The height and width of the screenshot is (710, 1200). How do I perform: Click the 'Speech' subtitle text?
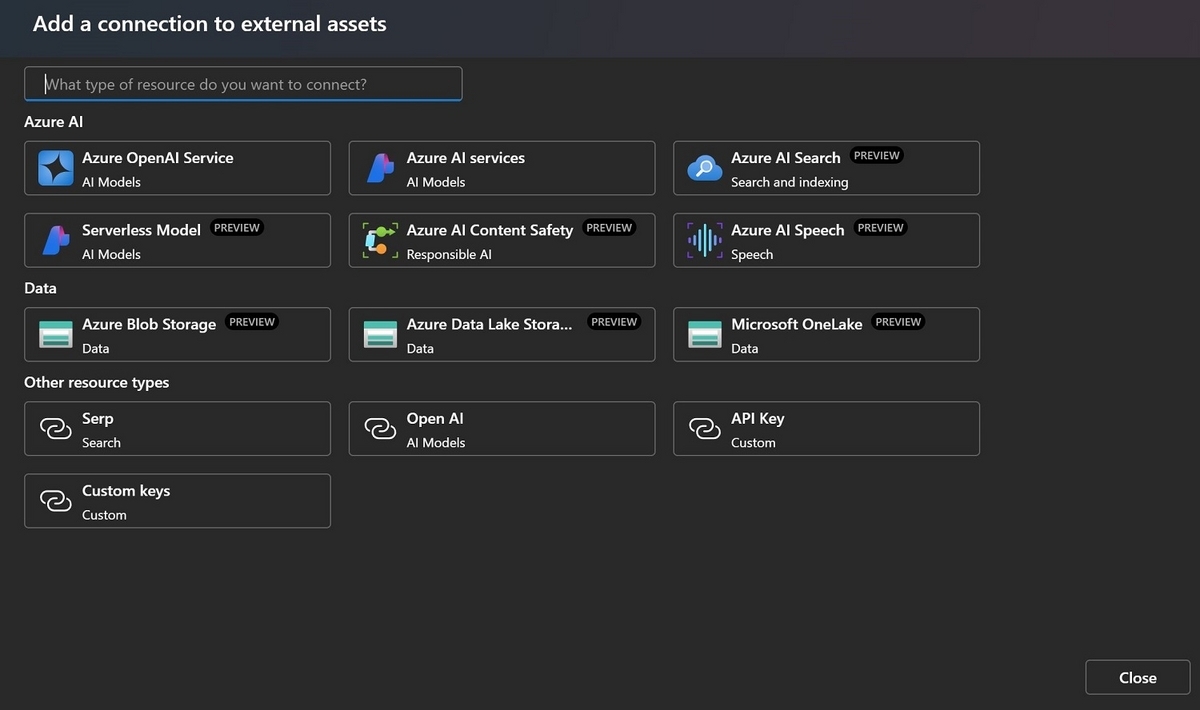752,254
